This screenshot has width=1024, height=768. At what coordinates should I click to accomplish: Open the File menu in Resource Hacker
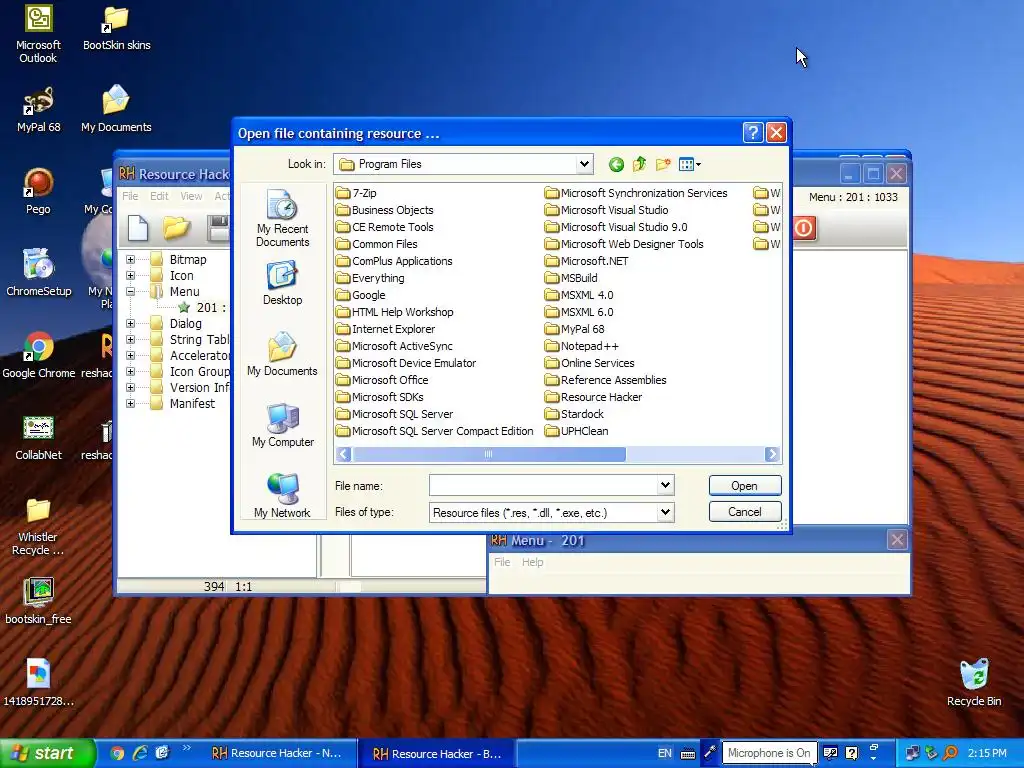coord(130,196)
